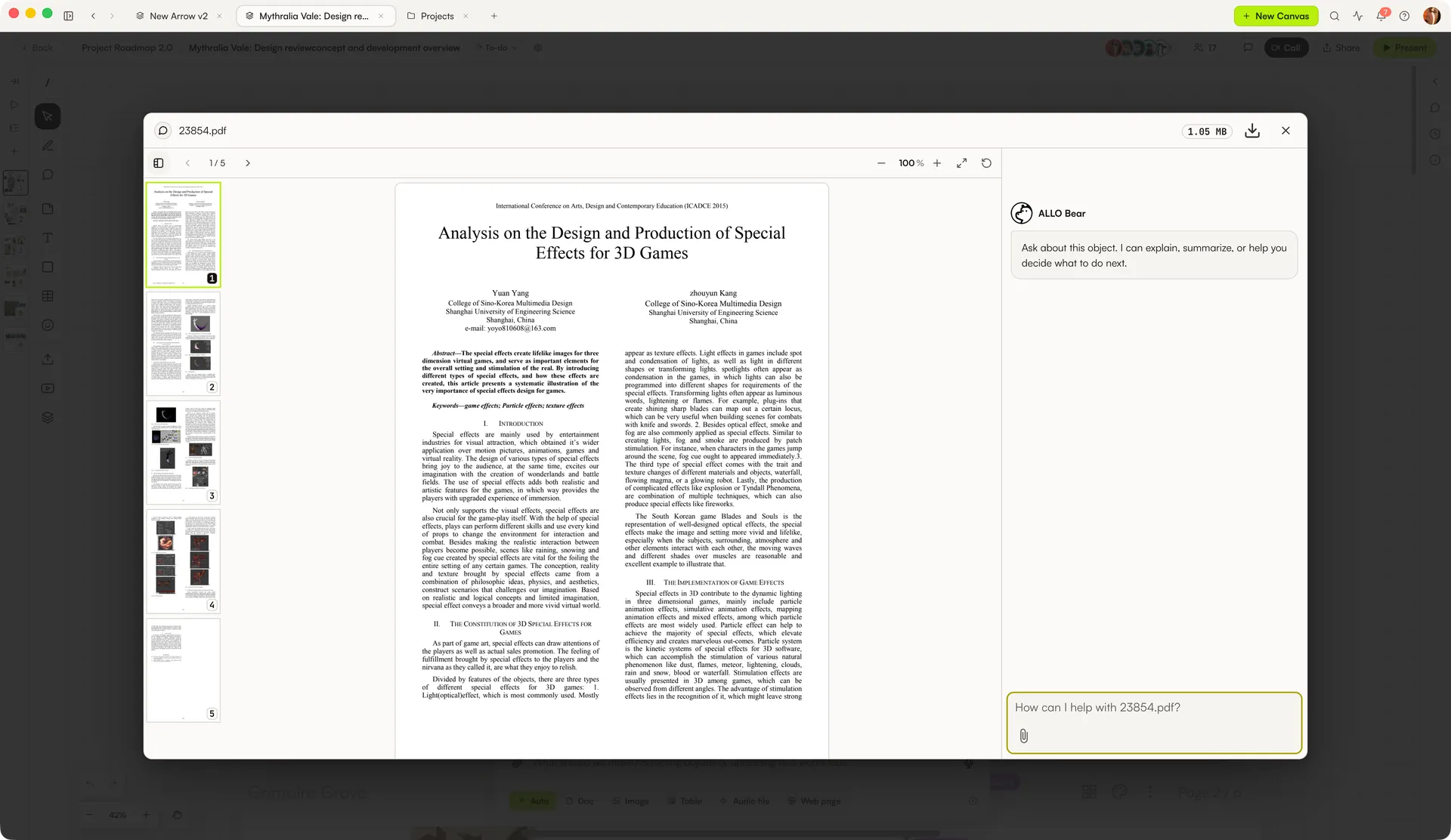Switch to the New Arrow v2 tab

[178, 16]
